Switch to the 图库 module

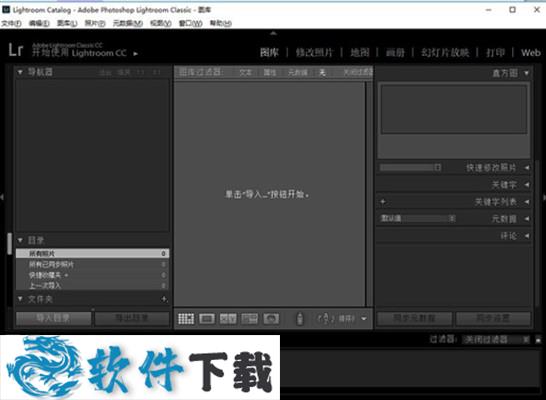pos(269,53)
